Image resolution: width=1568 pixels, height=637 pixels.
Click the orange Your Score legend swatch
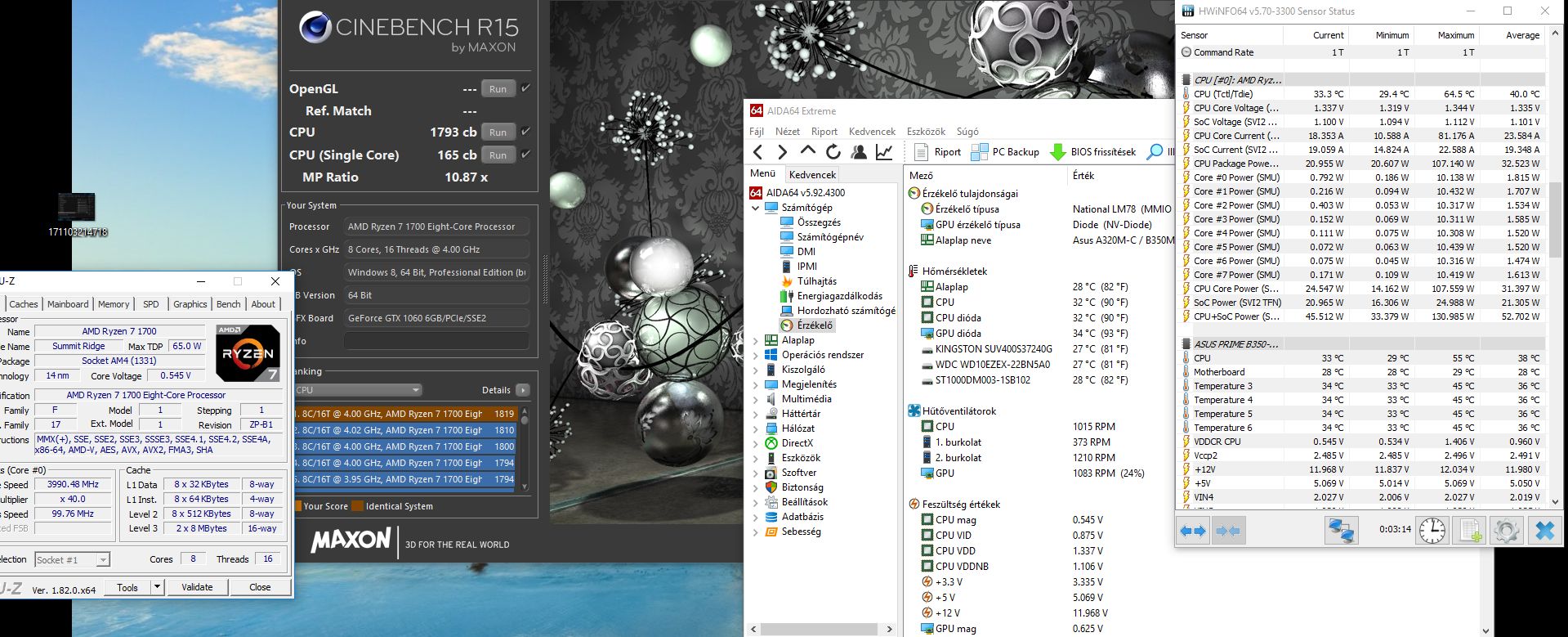pyautogui.click(x=297, y=506)
